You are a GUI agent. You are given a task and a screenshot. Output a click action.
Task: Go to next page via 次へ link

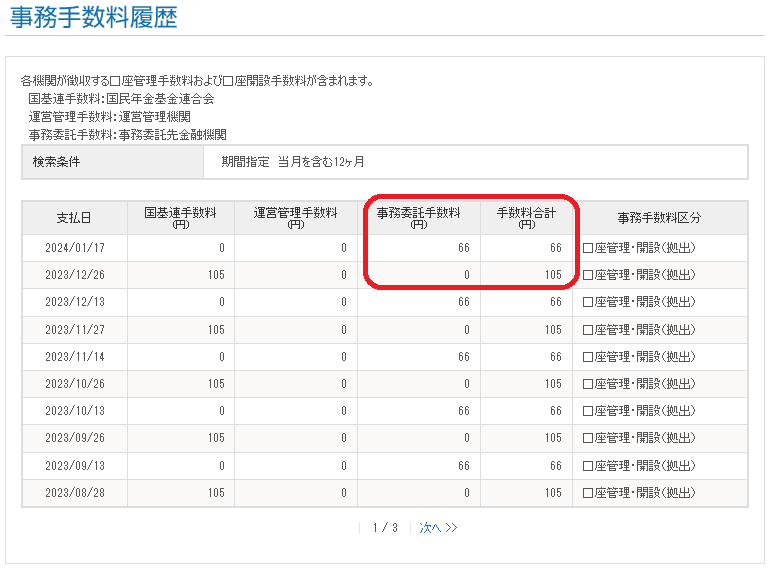(x=438, y=527)
